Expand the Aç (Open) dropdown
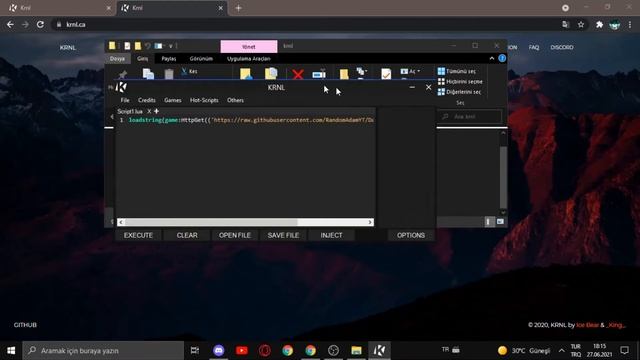 click(x=410, y=71)
